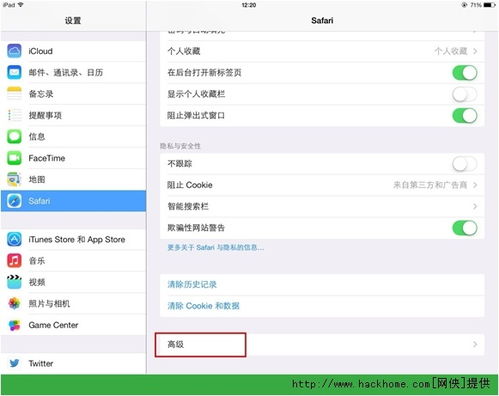Toggle 欺骗性网站警告 switch
499x396 pixels.
pos(465,228)
